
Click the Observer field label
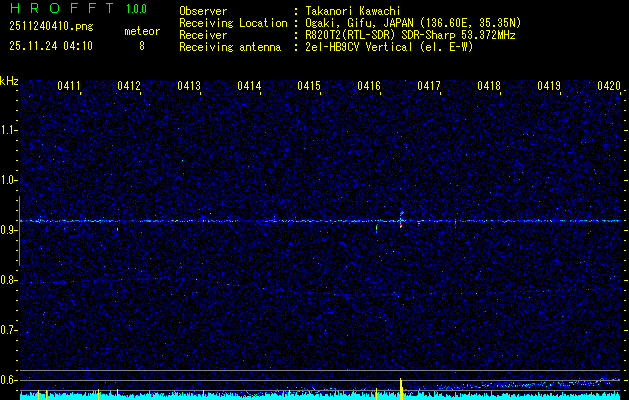[203, 11]
